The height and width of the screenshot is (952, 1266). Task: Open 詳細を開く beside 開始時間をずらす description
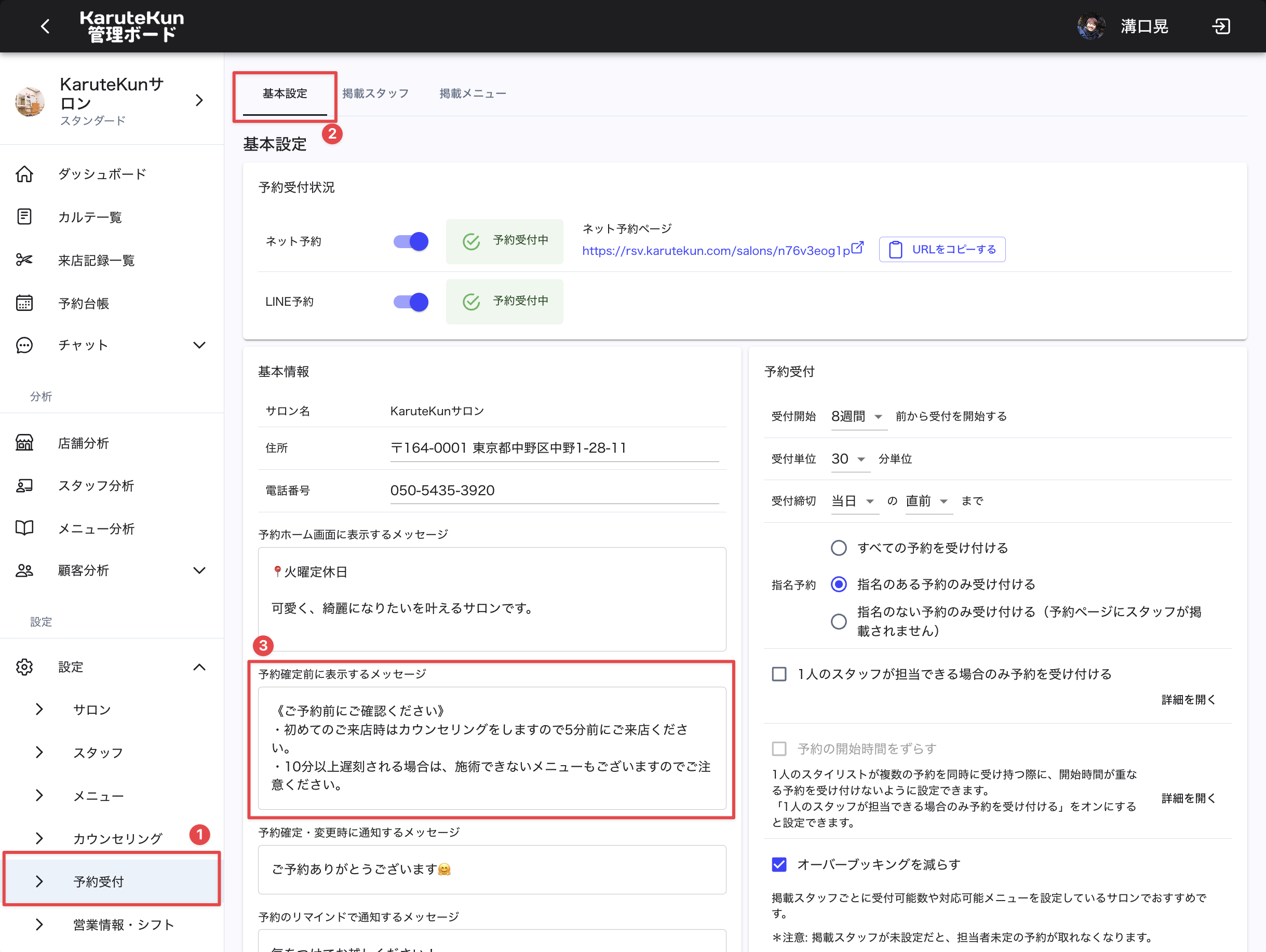coord(1188,798)
